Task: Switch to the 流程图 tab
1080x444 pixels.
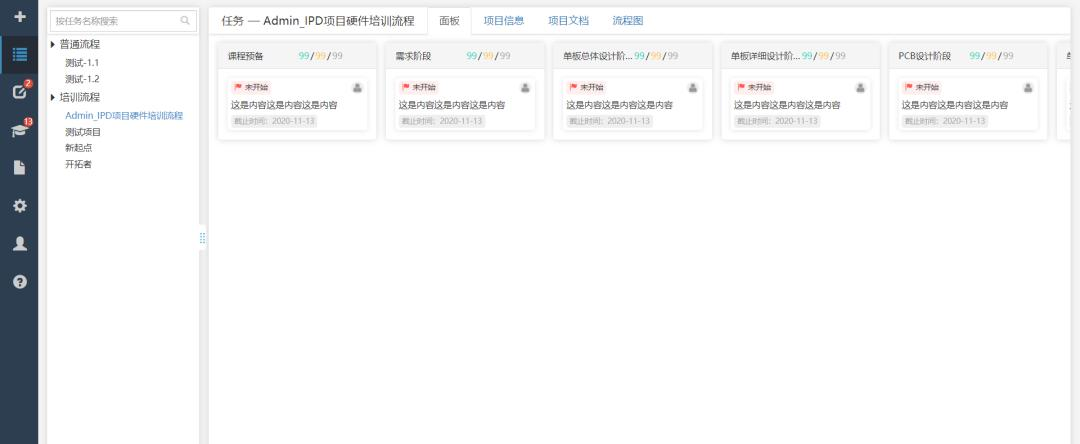Action: (627, 21)
